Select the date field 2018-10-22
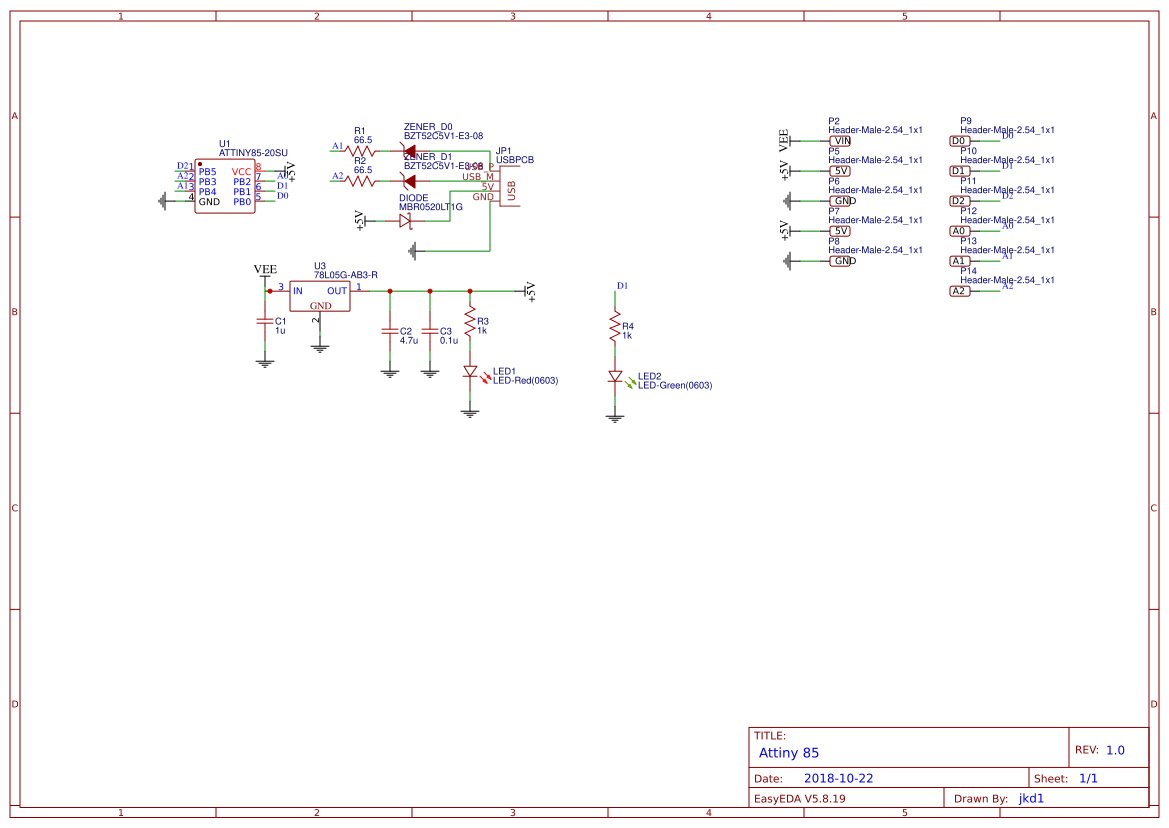The height and width of the screenshot is (828, 1169). 838,778
